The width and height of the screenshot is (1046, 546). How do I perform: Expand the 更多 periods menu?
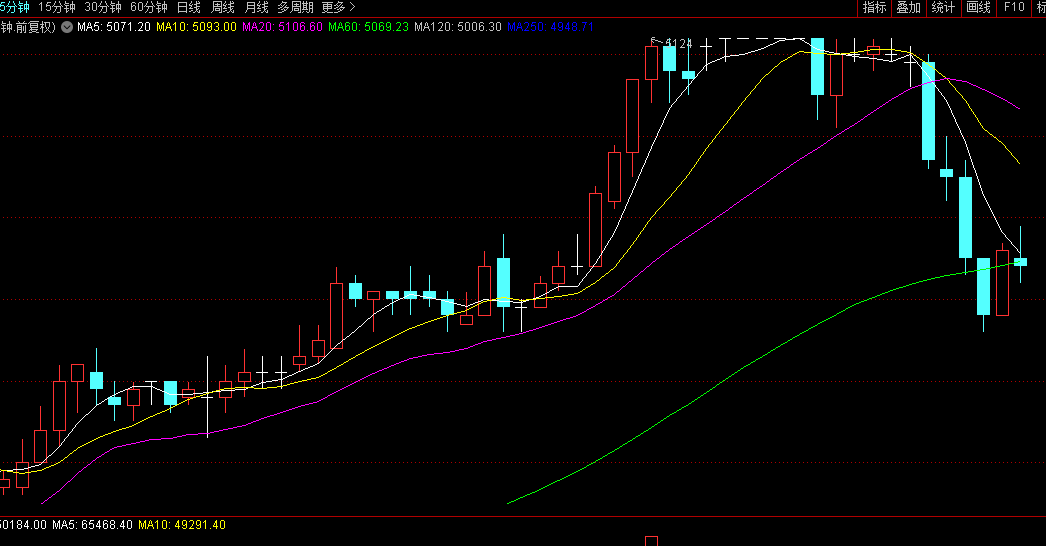pyautogui.click(x=338, y=7)
